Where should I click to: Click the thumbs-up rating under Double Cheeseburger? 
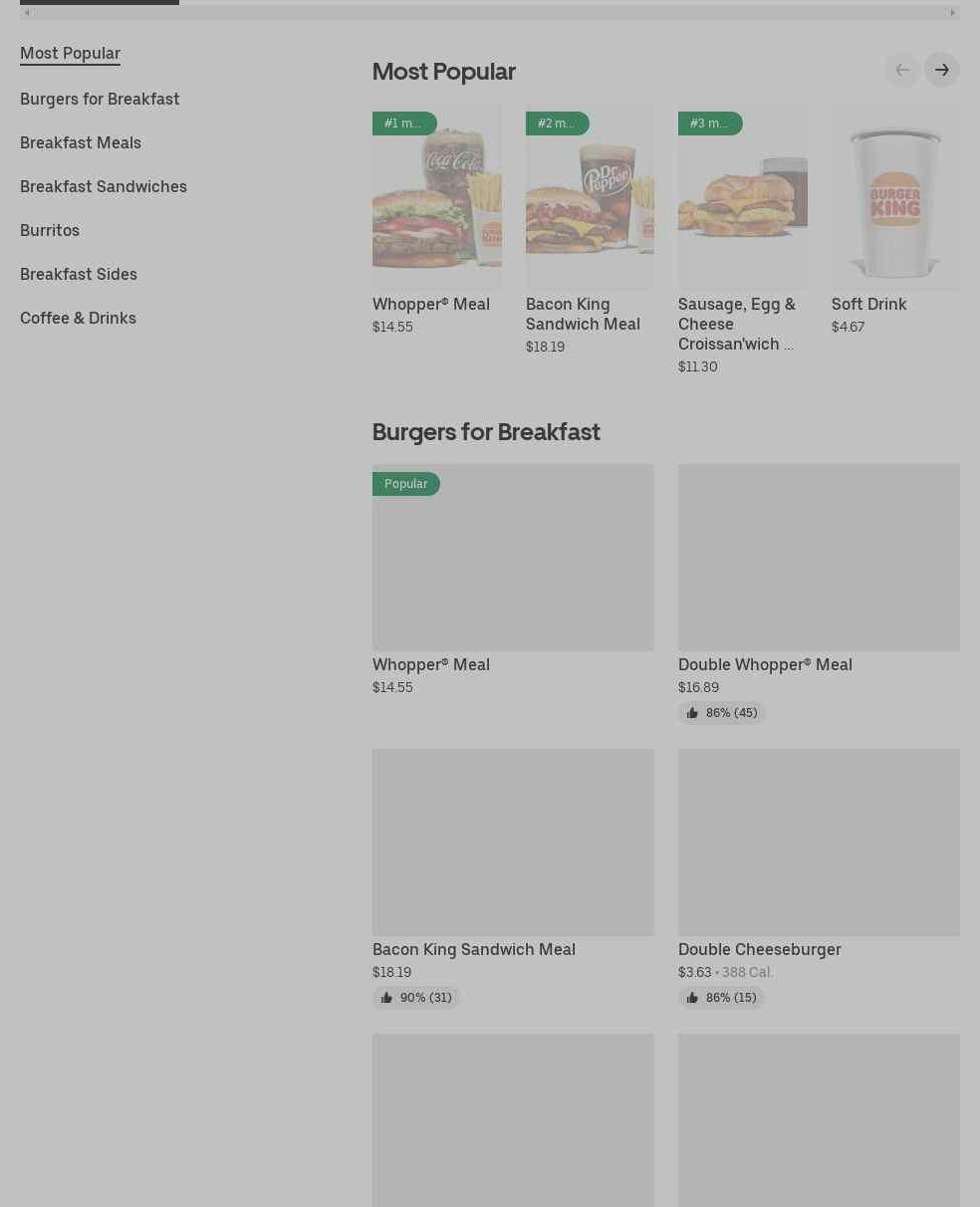pos(722,998)
